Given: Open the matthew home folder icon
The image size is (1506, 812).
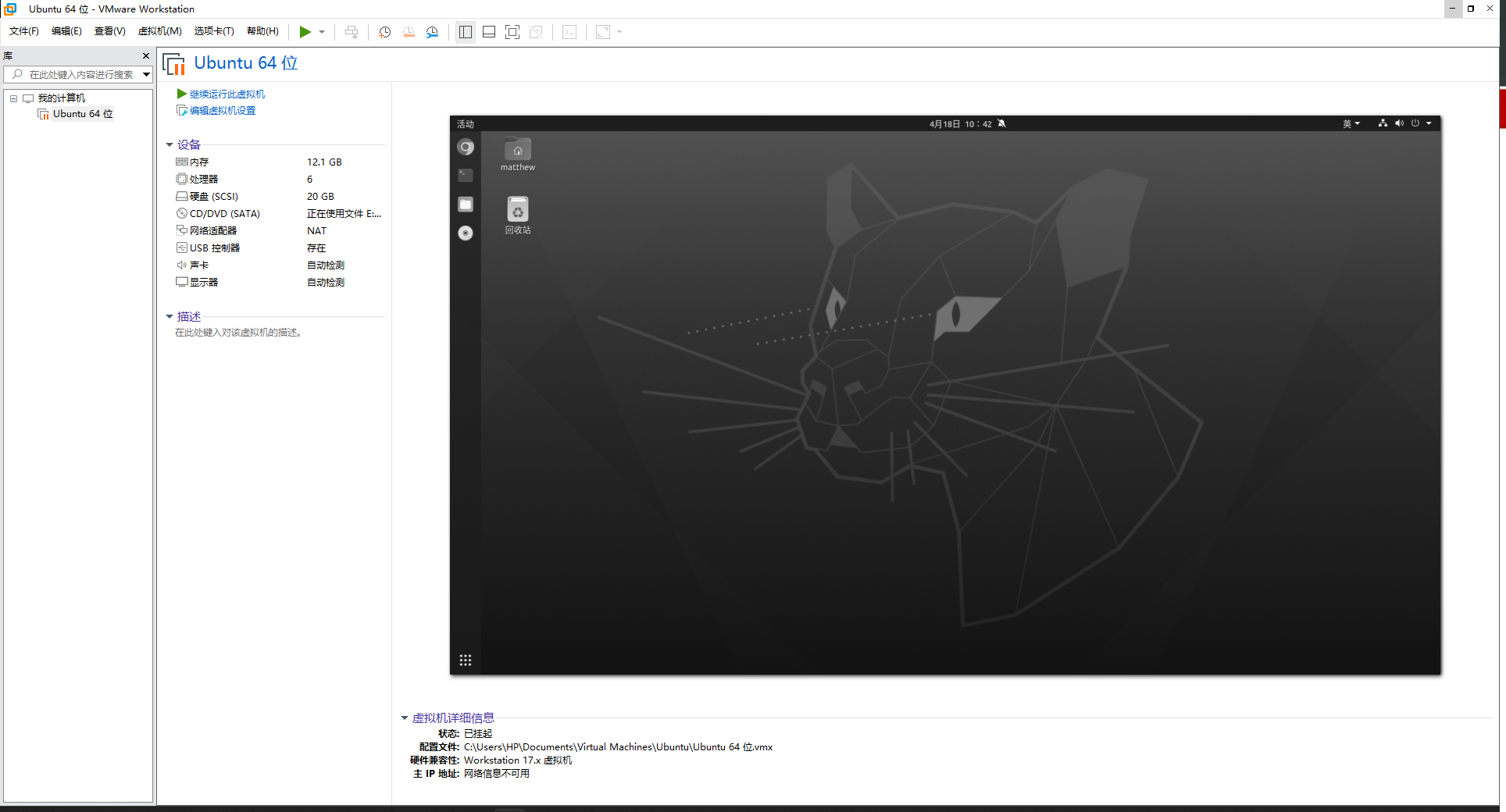Looking at the screenshot, I should click(x=518, y=155).
